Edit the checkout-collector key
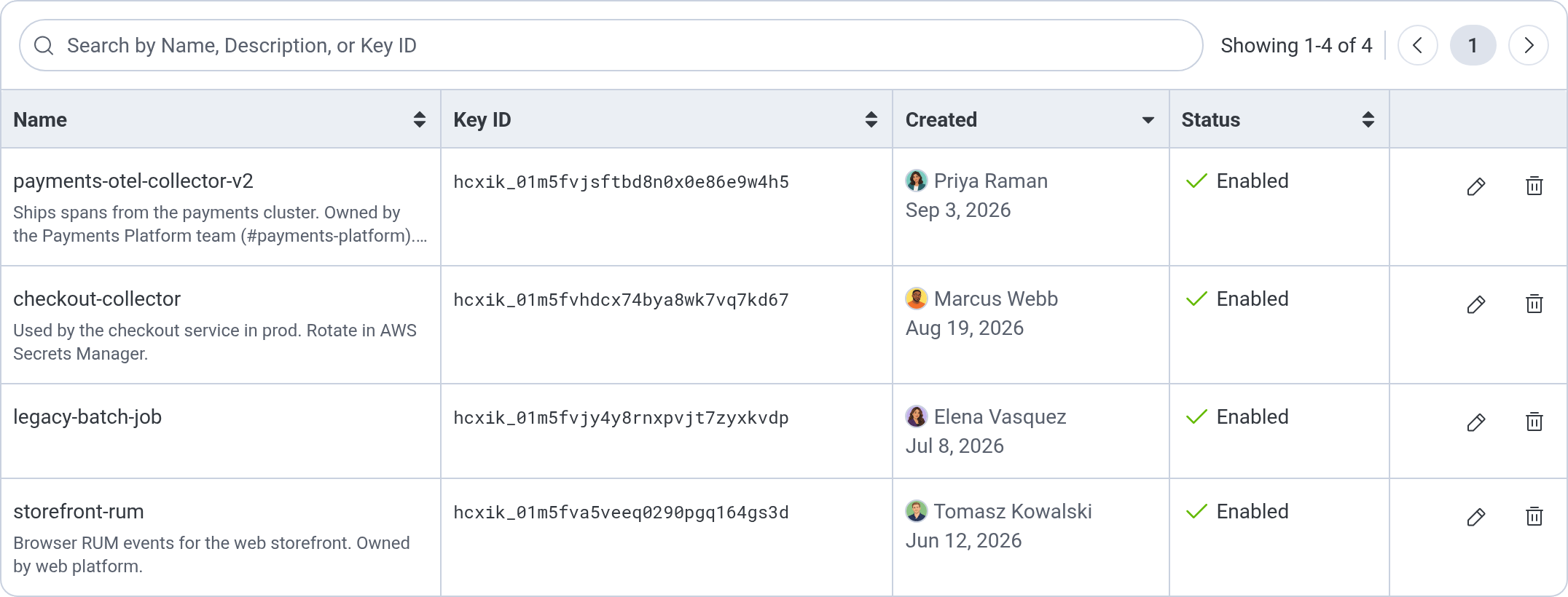The height and width of the screenshot is (597, 1568). pos(1476,304)
